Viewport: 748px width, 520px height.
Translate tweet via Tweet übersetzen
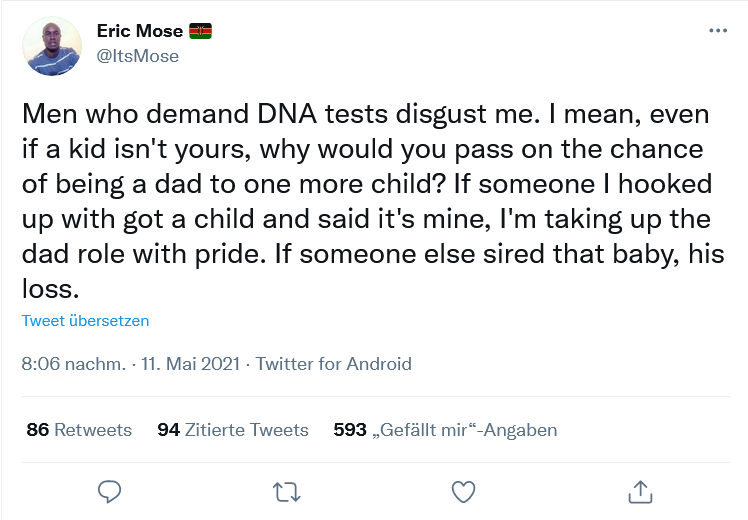[85, 321]
